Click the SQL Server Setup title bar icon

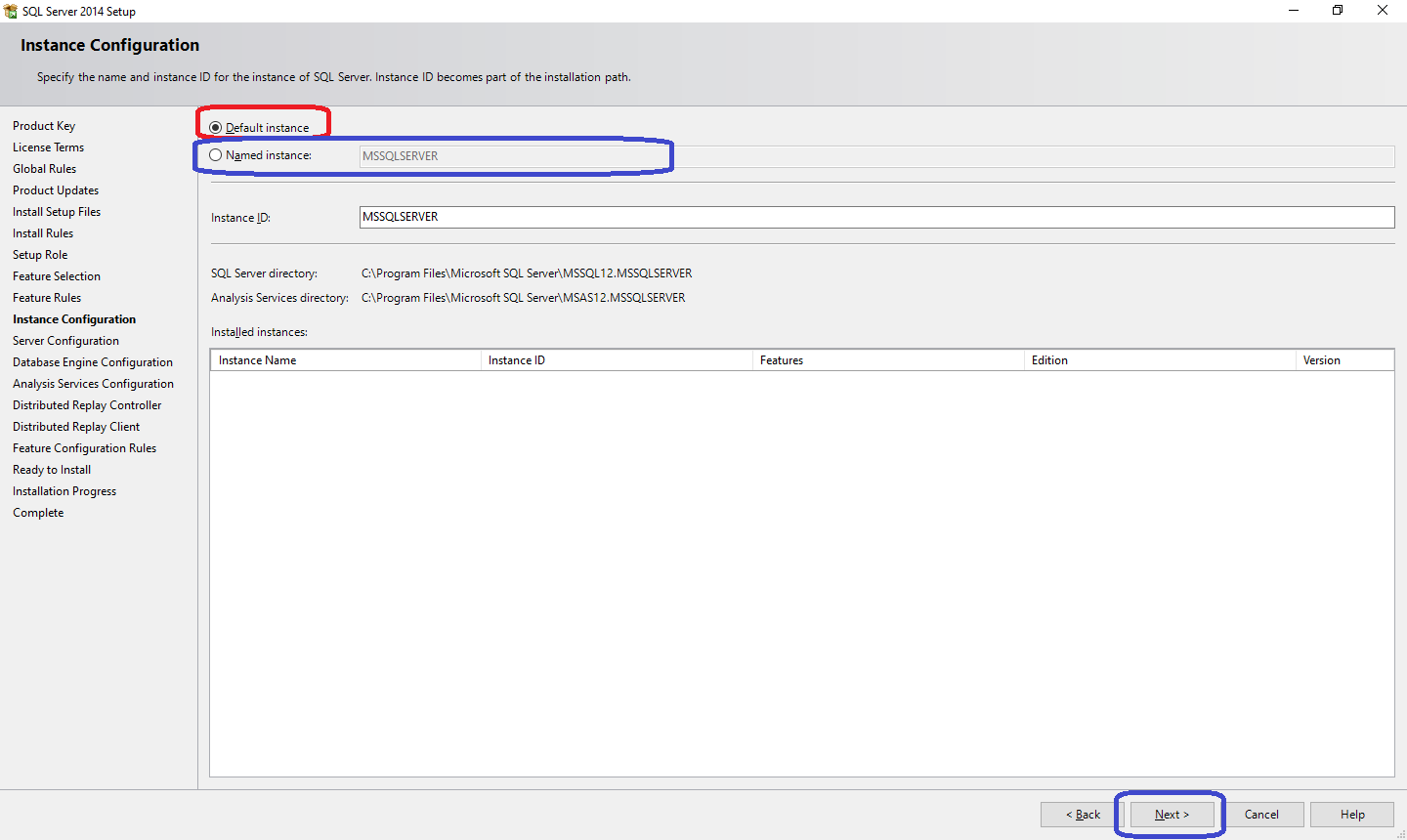[x=11, y=11]
